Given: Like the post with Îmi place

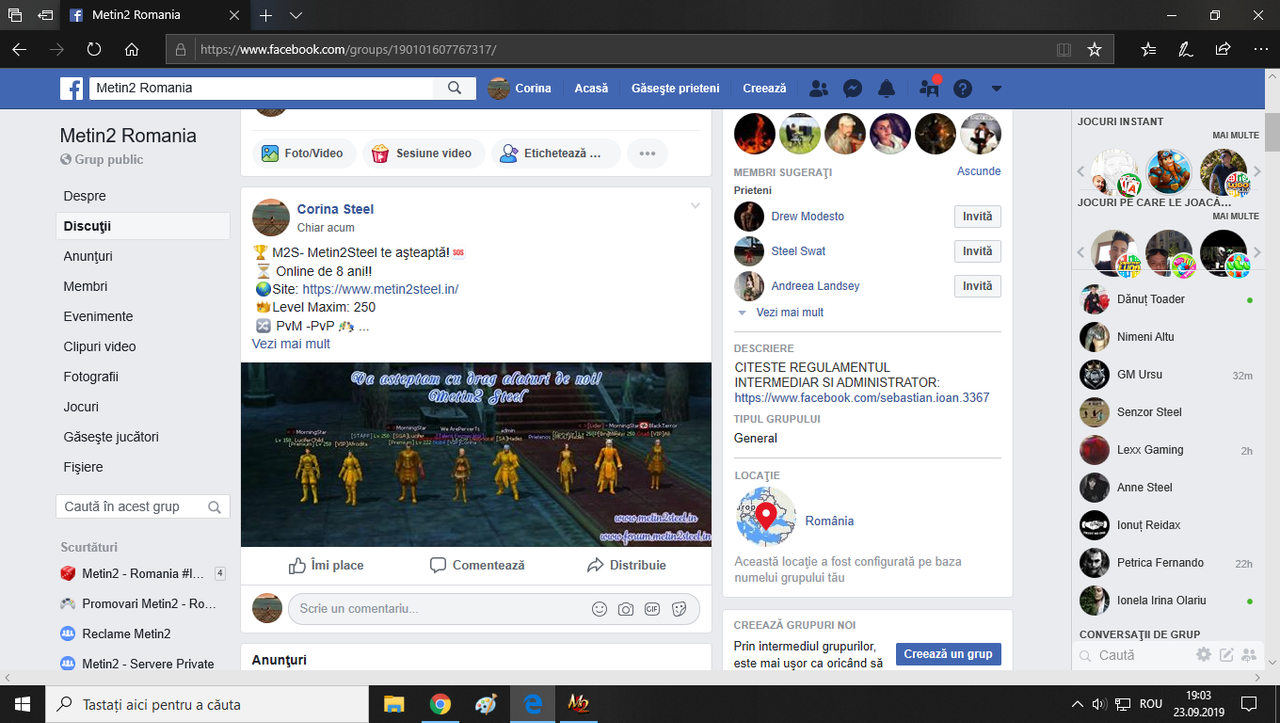Looking at the screenshot, I should coord(326,565).
